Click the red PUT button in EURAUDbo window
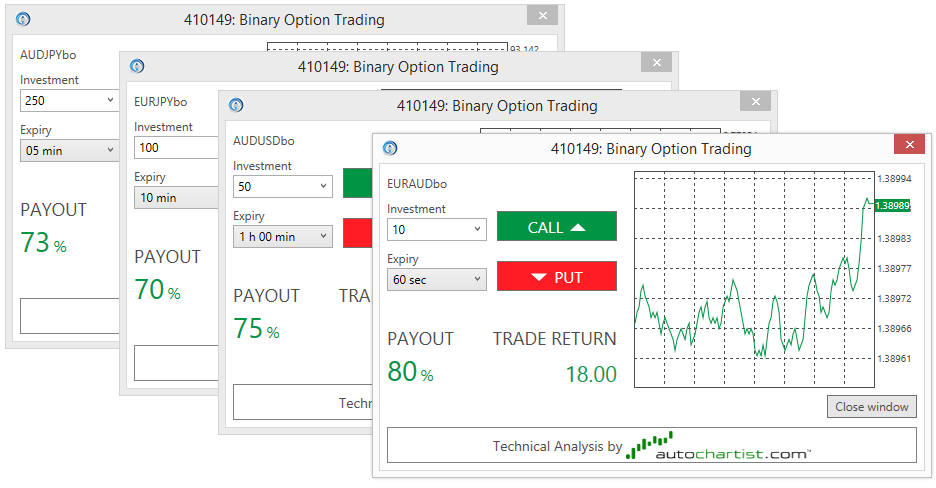The width and height of the screenshot is (936, 488). [556, 276]
